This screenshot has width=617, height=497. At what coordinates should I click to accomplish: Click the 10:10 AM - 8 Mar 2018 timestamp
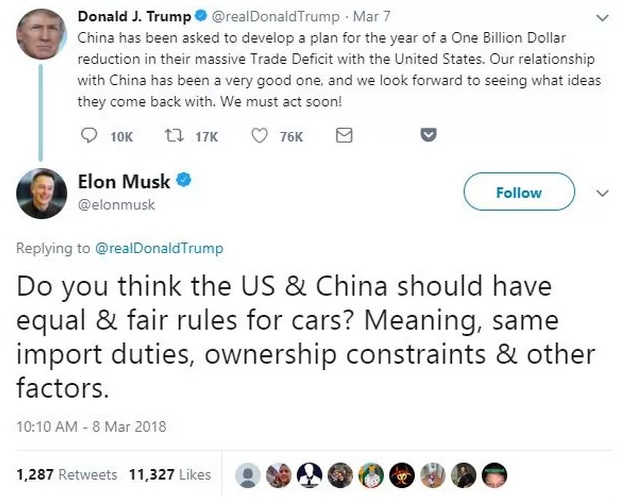click(91, 427)
